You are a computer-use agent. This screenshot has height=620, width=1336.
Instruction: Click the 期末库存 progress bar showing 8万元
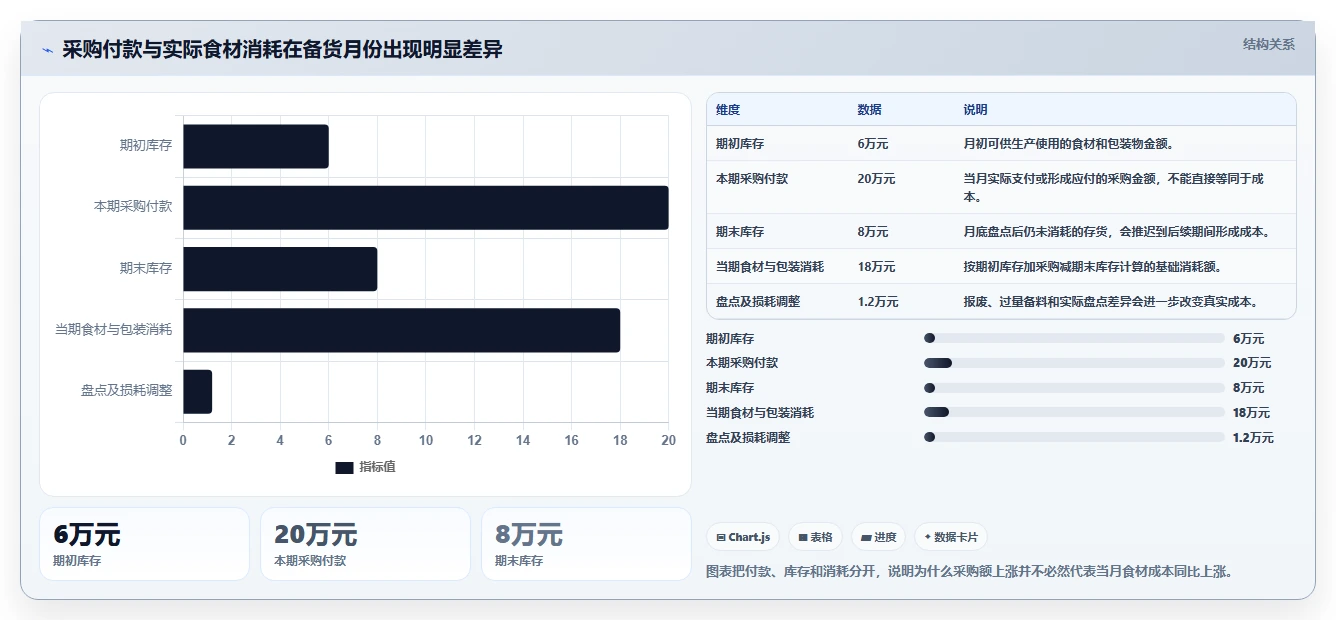tap(1074, 388)
